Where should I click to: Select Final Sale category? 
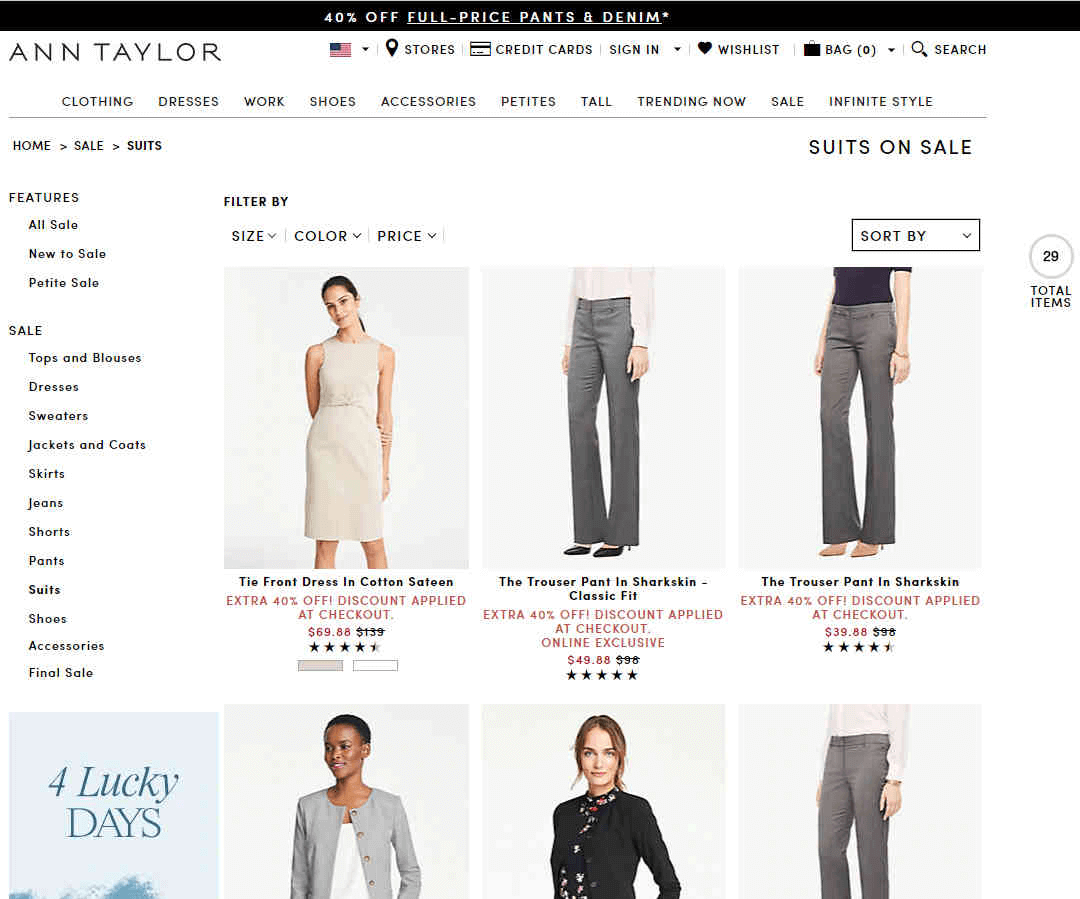coord(61,672)
